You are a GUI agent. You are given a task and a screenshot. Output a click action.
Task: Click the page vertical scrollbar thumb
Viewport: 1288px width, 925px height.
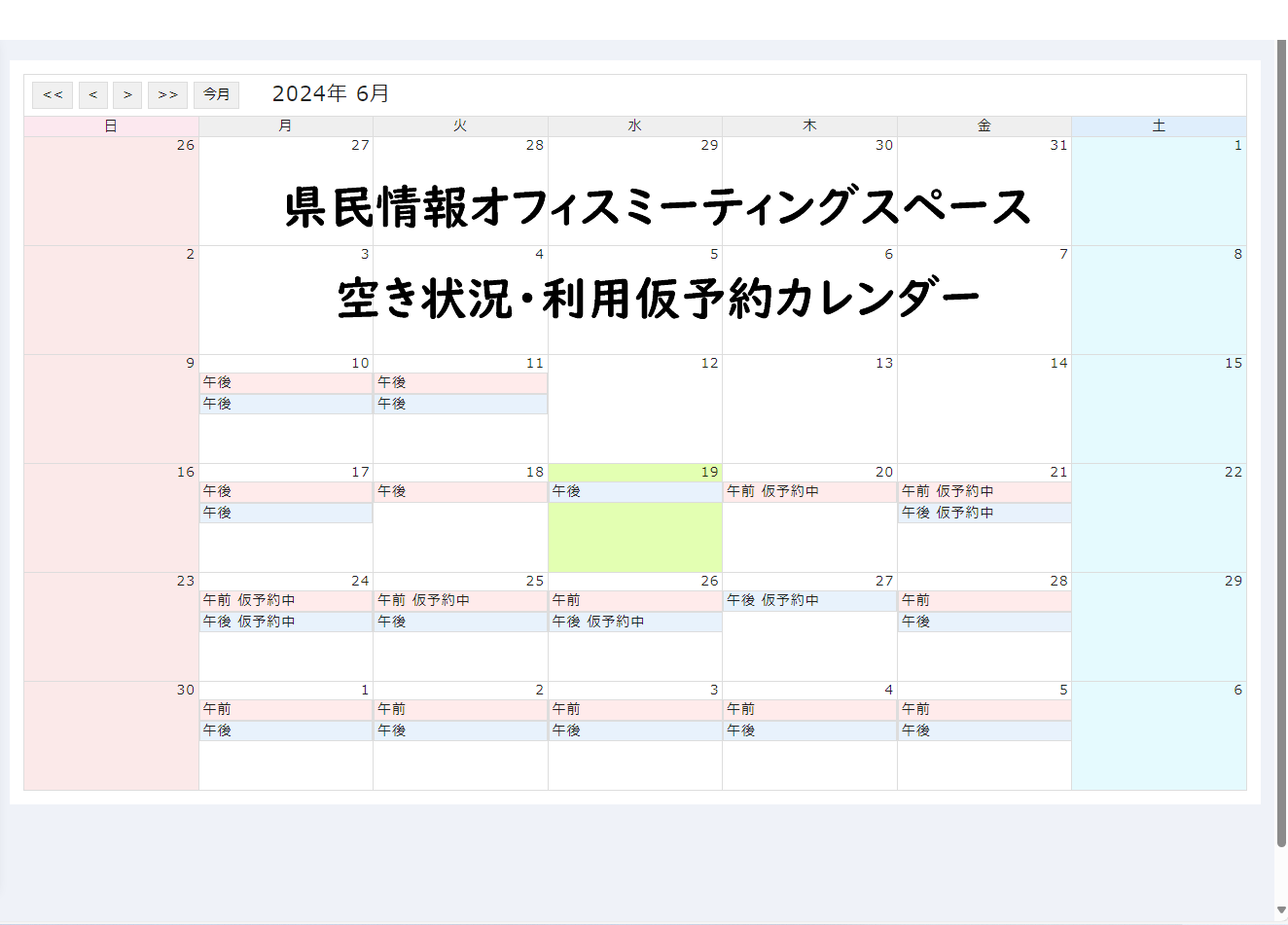(1281, 444)
